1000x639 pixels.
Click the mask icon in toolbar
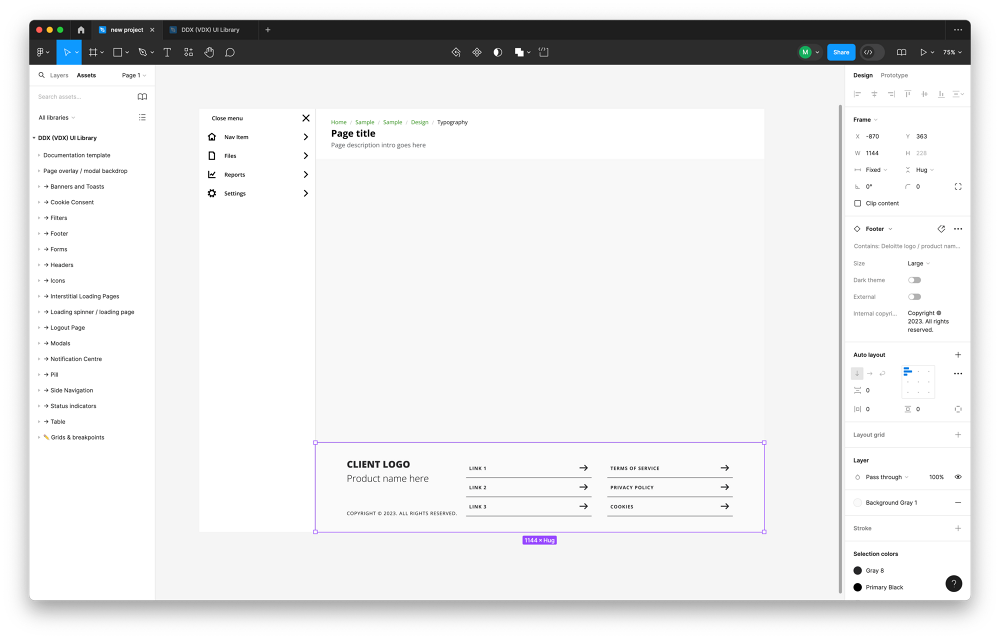tap(498, 52)
